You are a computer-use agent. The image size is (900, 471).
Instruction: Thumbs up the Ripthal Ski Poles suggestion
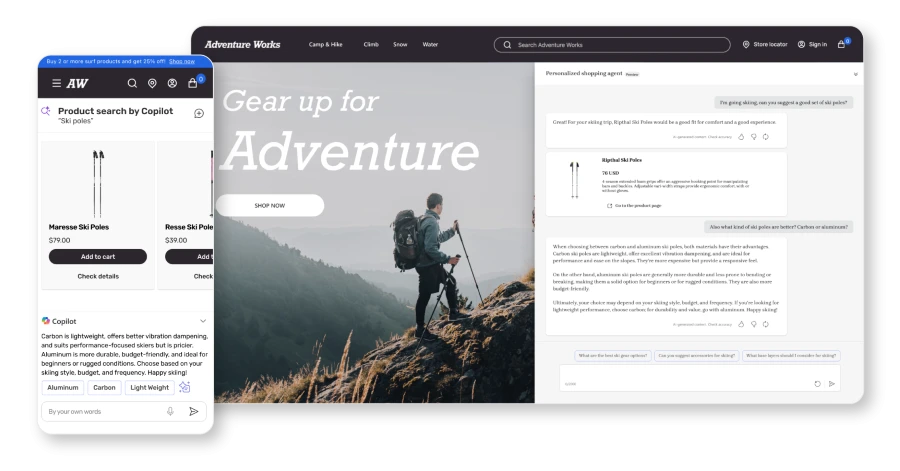[741, 136]
